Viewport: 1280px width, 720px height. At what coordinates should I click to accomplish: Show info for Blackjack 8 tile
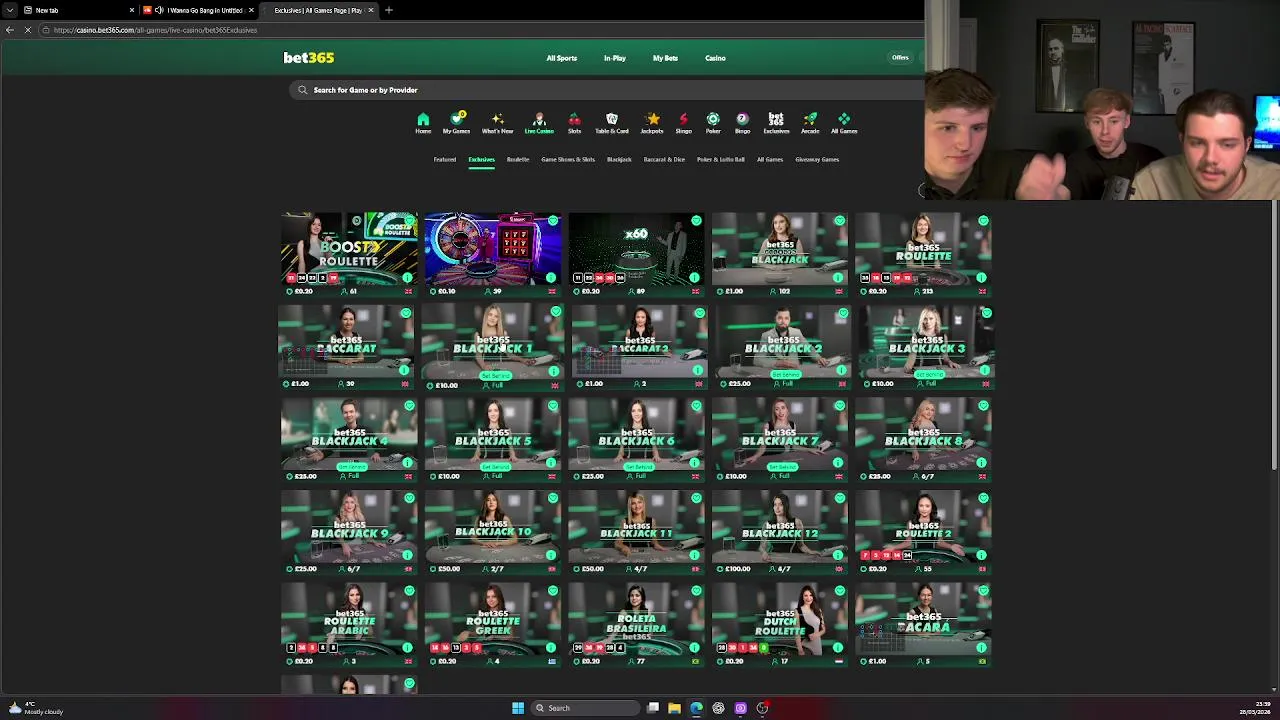(981, 463)
